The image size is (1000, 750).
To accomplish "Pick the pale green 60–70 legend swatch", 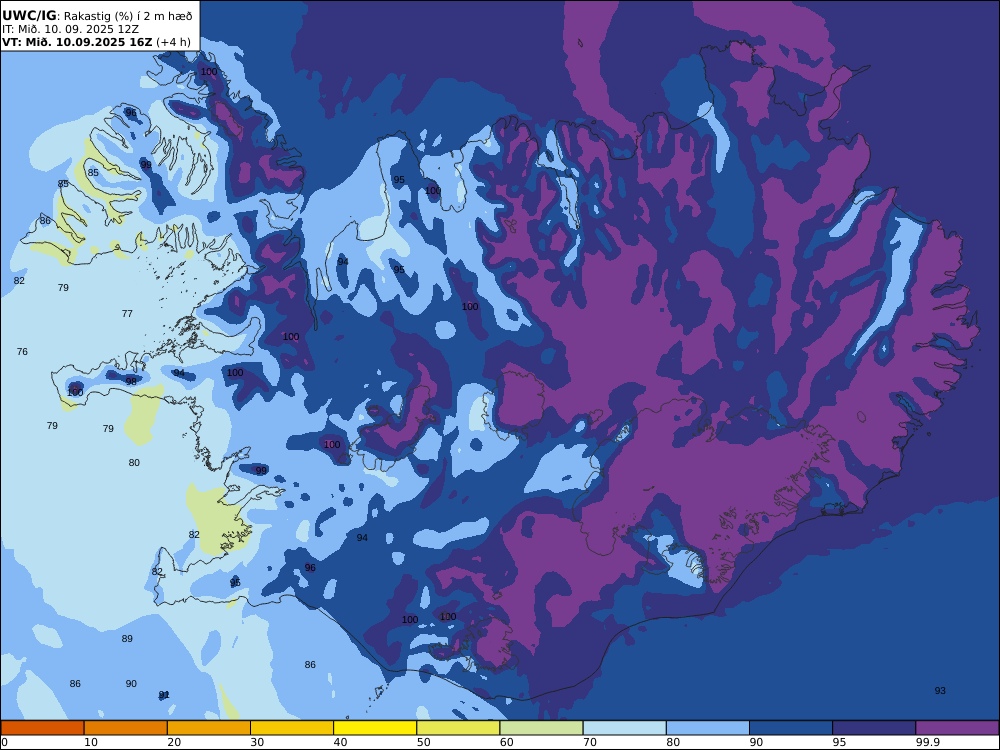I will tap(541, 728).
